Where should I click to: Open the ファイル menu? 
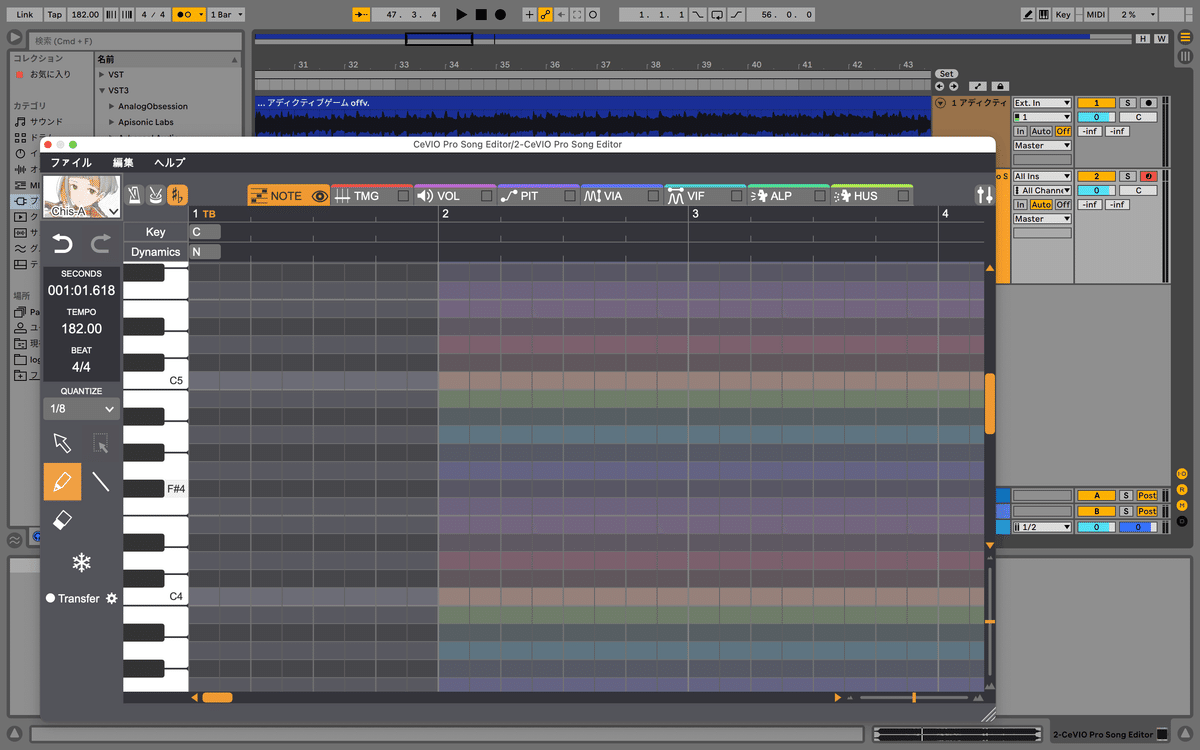coord(71,162)
